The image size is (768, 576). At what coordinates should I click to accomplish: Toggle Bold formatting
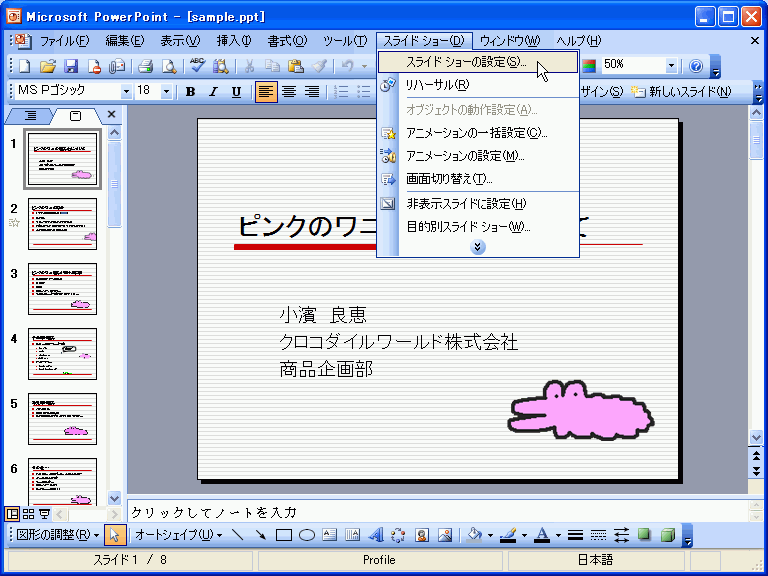tap(190, 92)
